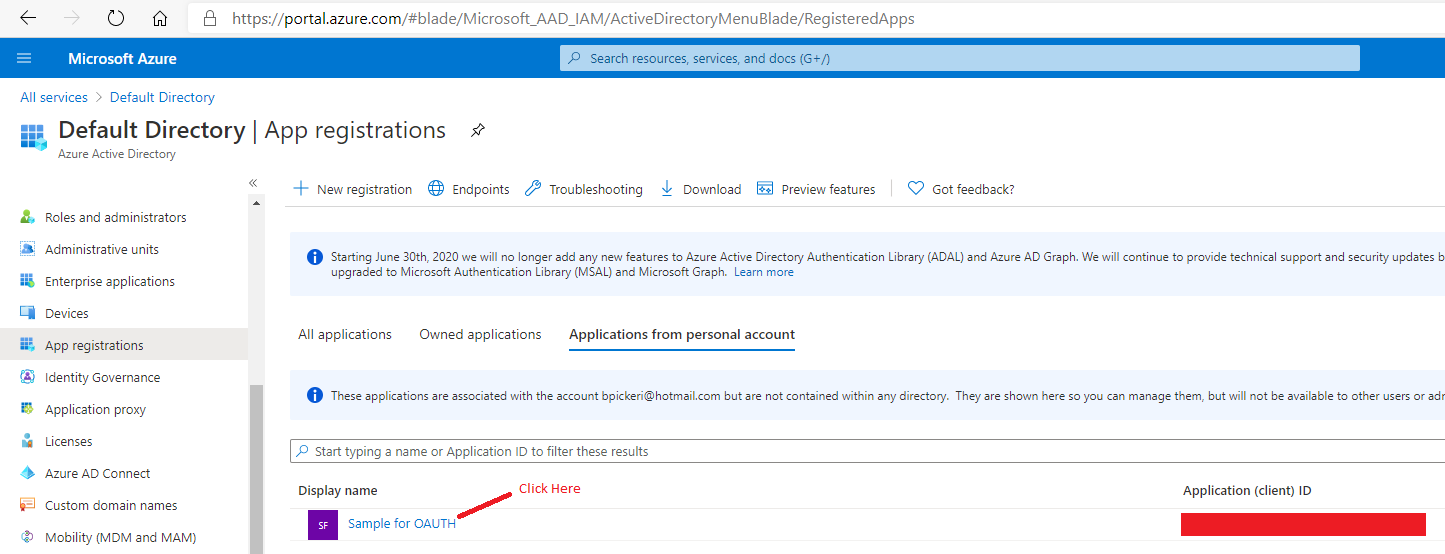Click the info icon in ADAL notice
The height and width of the screenshot is (554, 1445).
pos(314,257)
